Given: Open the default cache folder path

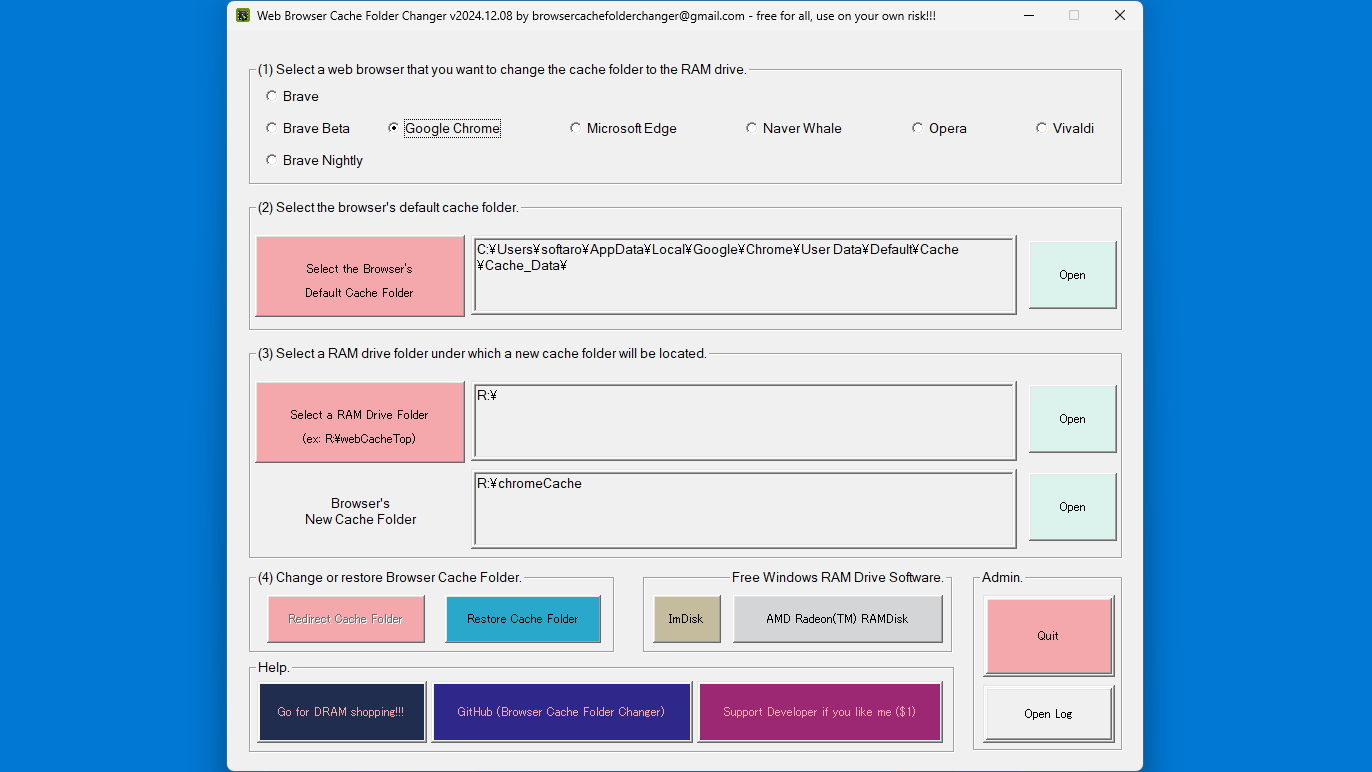Looking at the screenshot, I should (1072, 275).
